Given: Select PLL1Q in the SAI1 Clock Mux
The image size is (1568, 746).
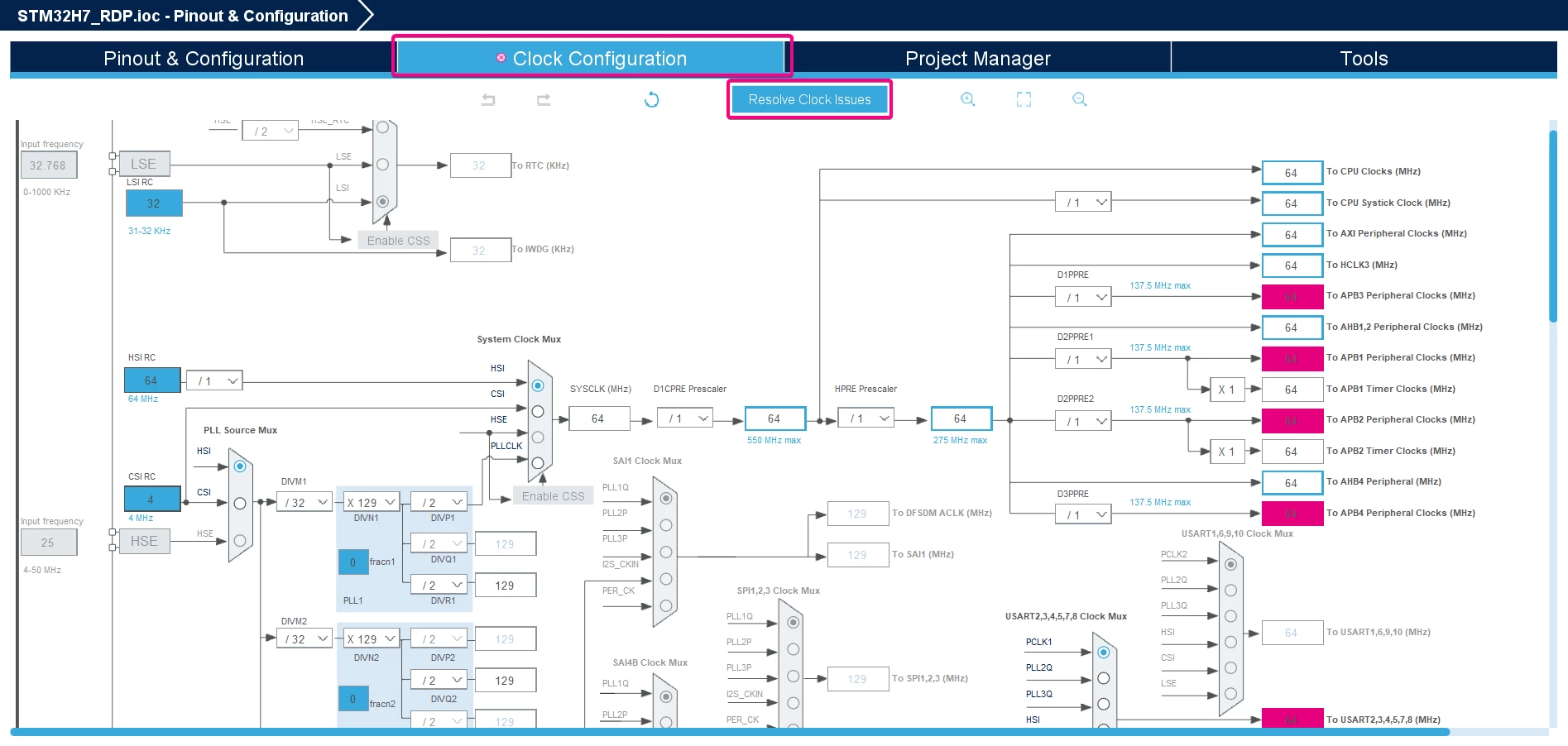Looking at the screenshot, I should [666, 499].
